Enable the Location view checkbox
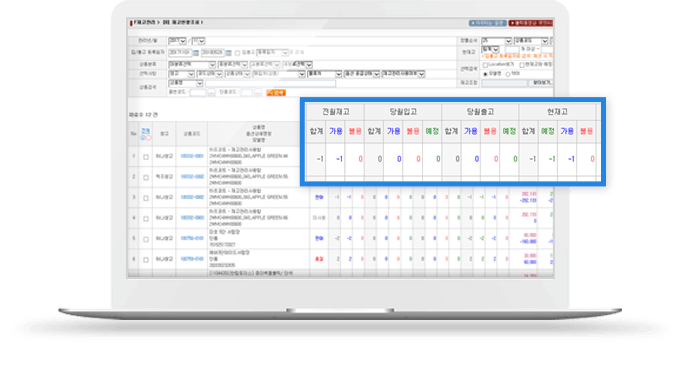Viewport: 680px width, 380px height. point(485,65)
